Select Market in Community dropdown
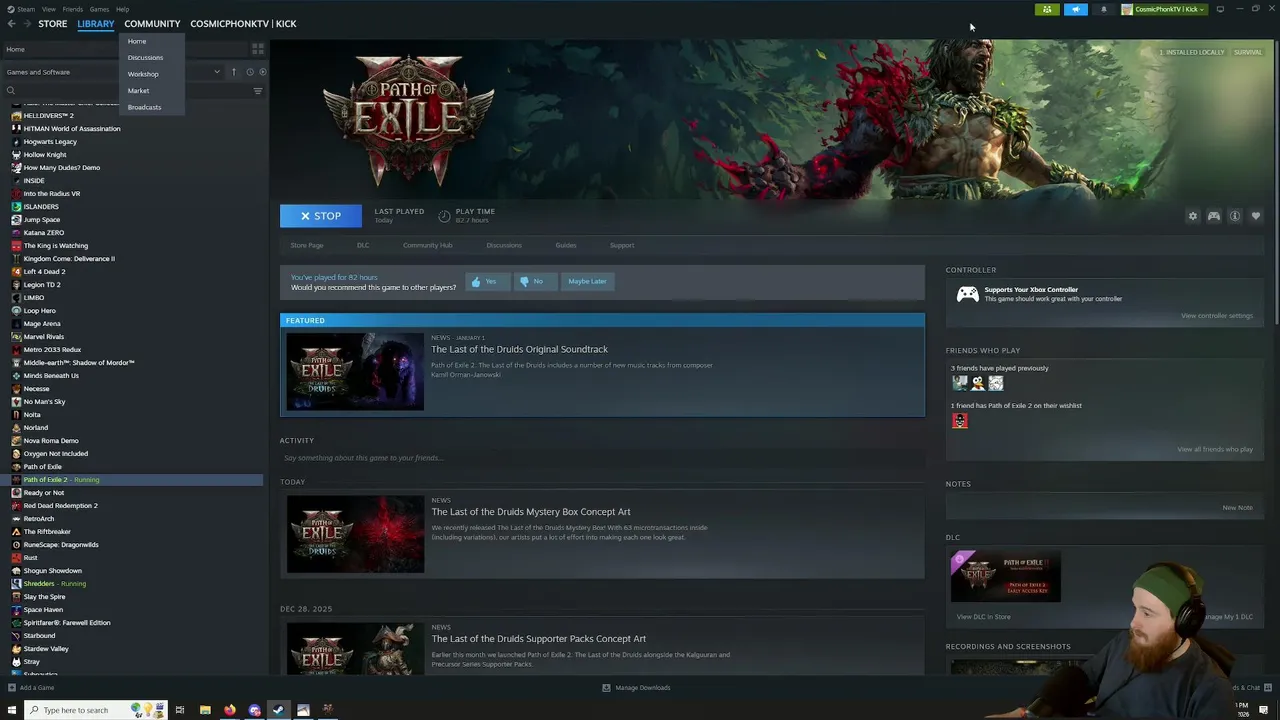The width and height of the screenshot is (1280, 720). (x=138, y=91)
